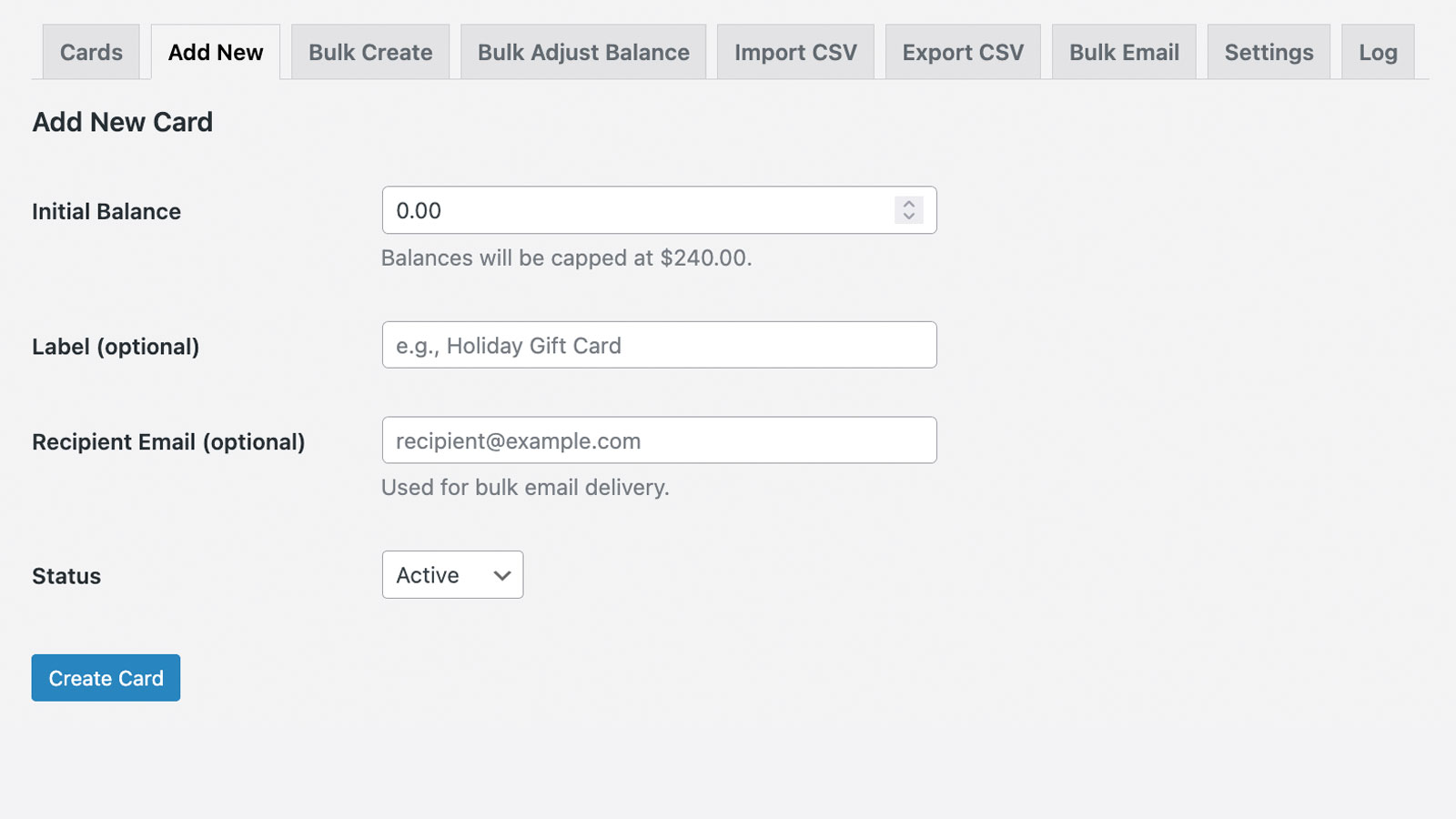Switch to the Bulk Adjust Balance tab

coord(582,52)
